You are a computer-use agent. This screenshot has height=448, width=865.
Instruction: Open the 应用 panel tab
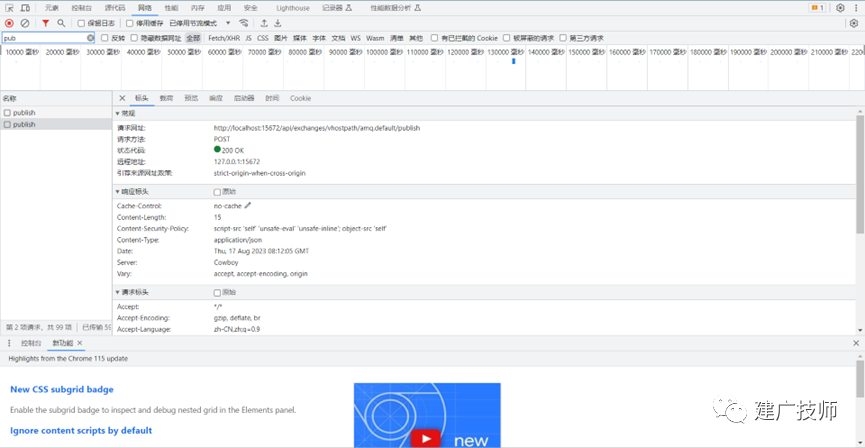click(x=224, y=8)
